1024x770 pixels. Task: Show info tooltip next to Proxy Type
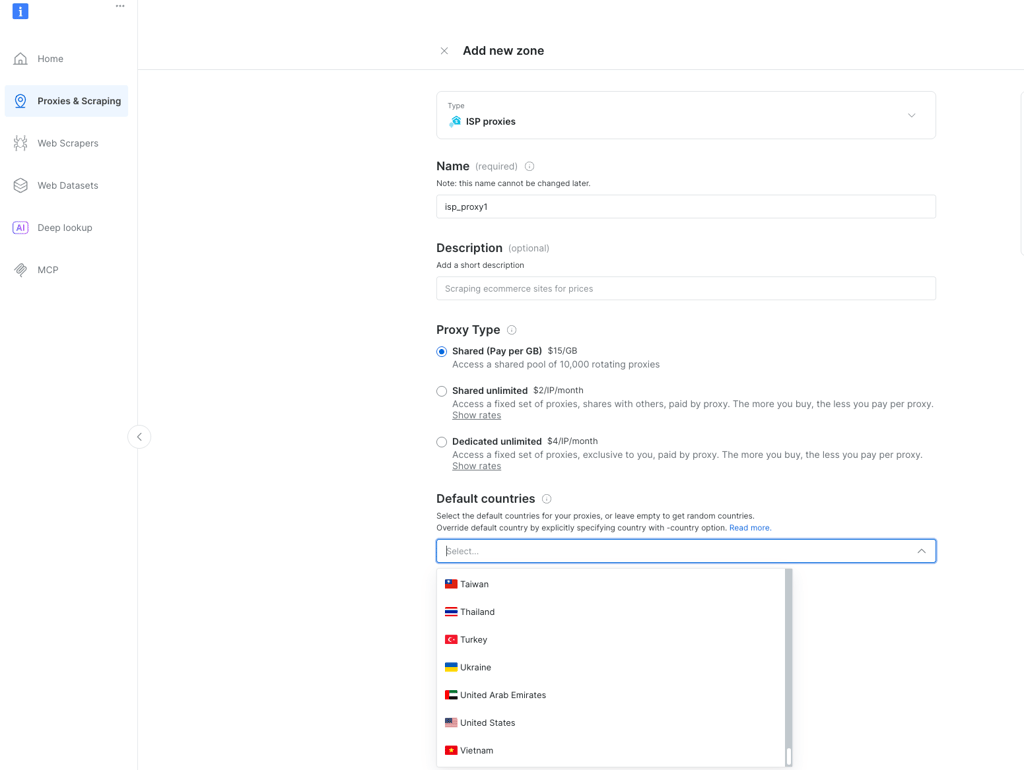(512, 330)
